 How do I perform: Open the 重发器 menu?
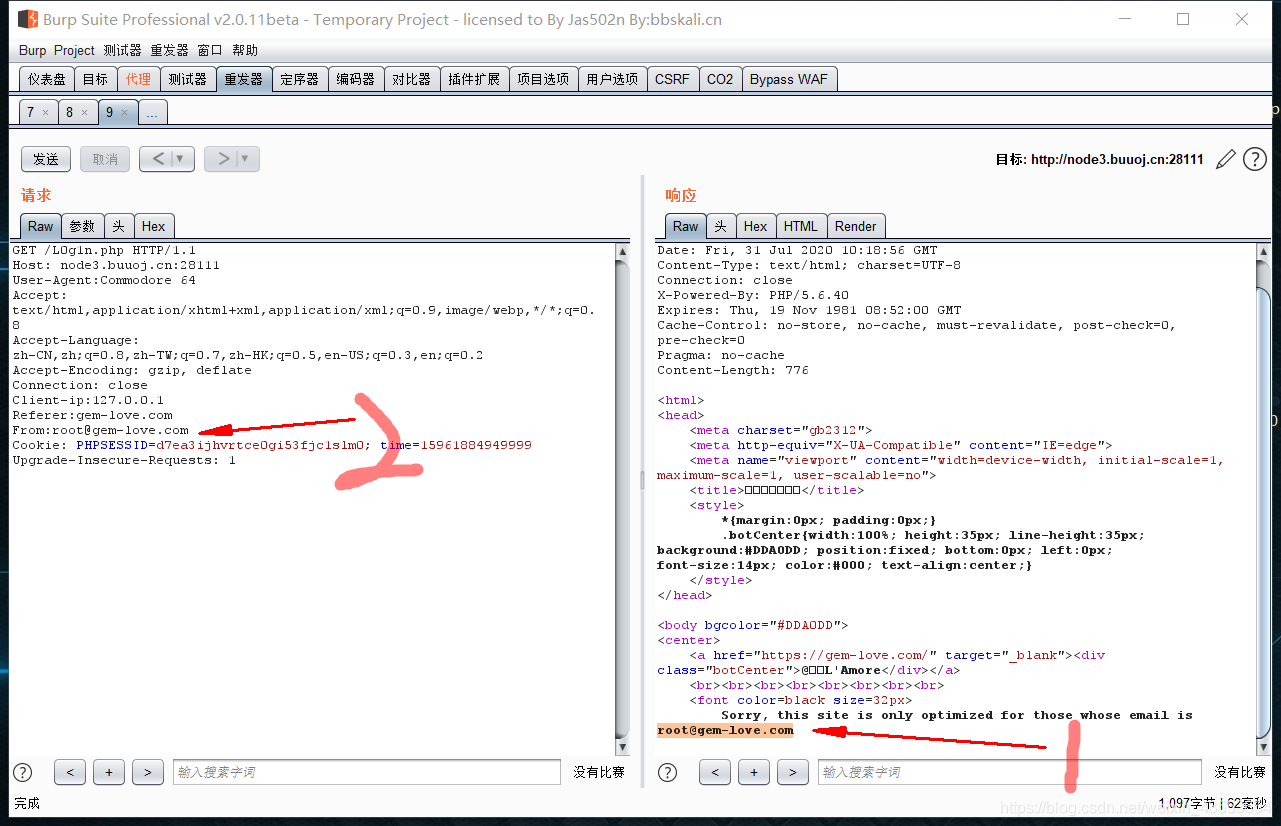point(170,50)
